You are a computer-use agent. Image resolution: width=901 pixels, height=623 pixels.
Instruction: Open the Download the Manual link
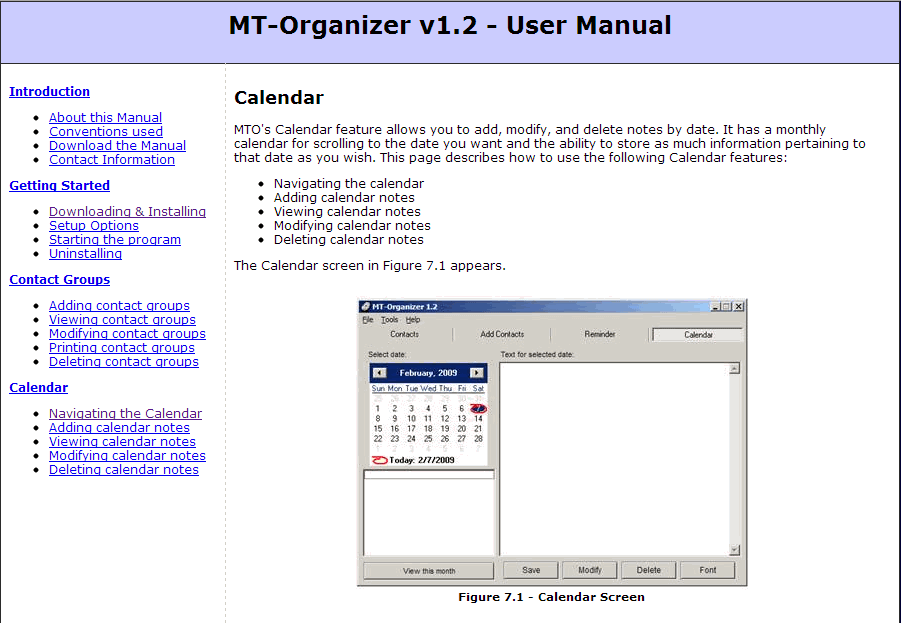coord(117,145)
